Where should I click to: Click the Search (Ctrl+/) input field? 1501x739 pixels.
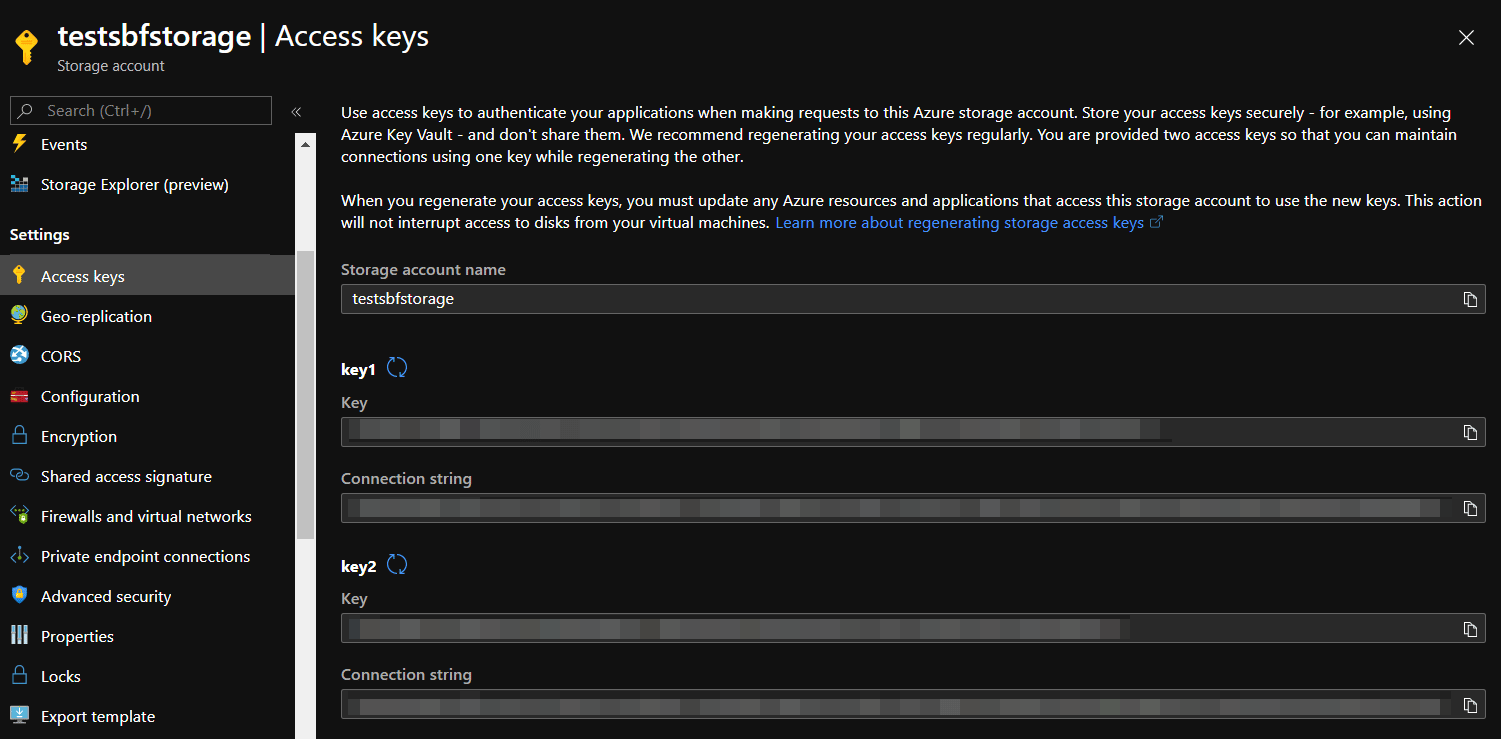pyautogui.click(x=141, y=110)
